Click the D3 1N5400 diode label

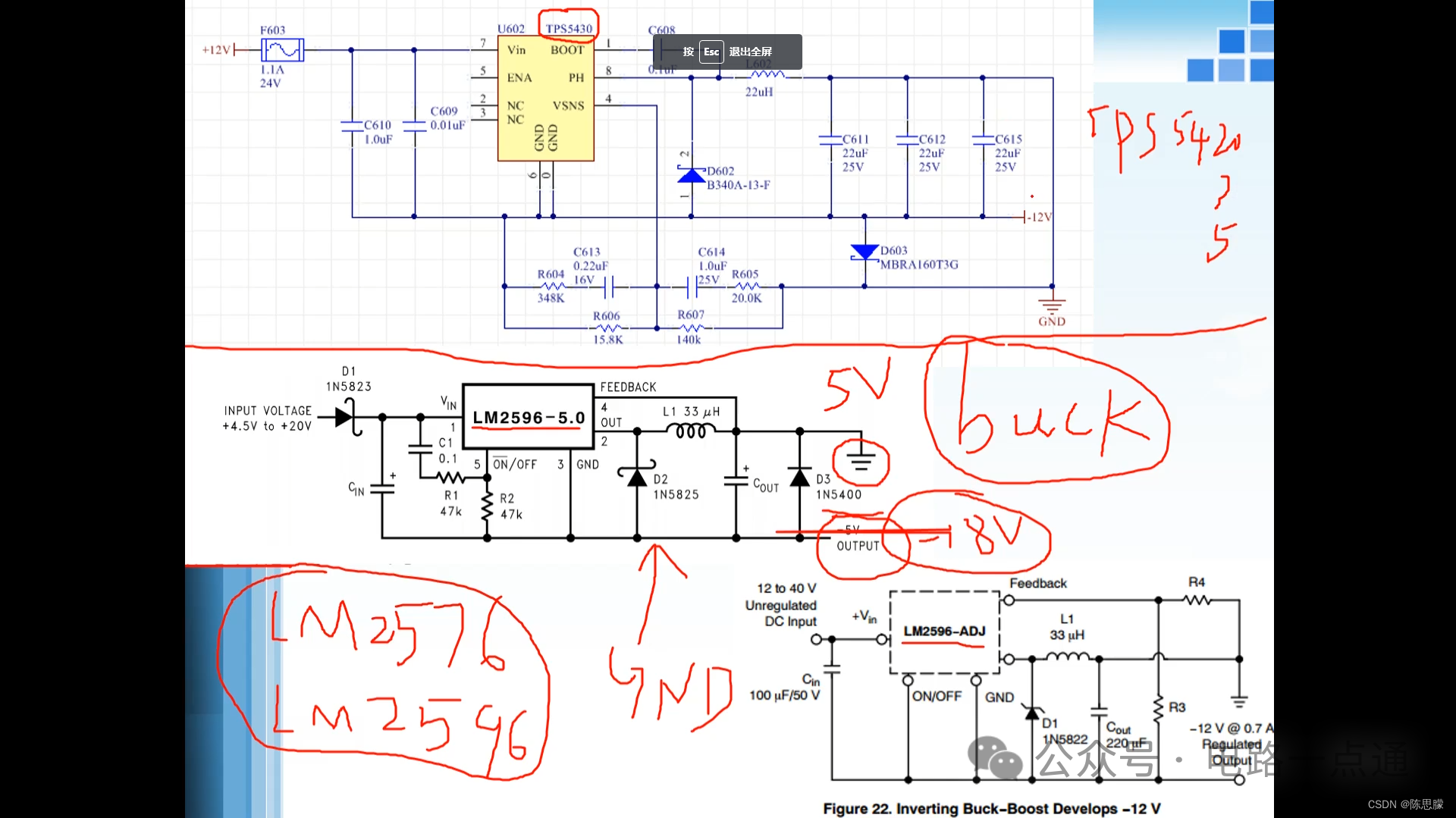(x=839, y=487)
